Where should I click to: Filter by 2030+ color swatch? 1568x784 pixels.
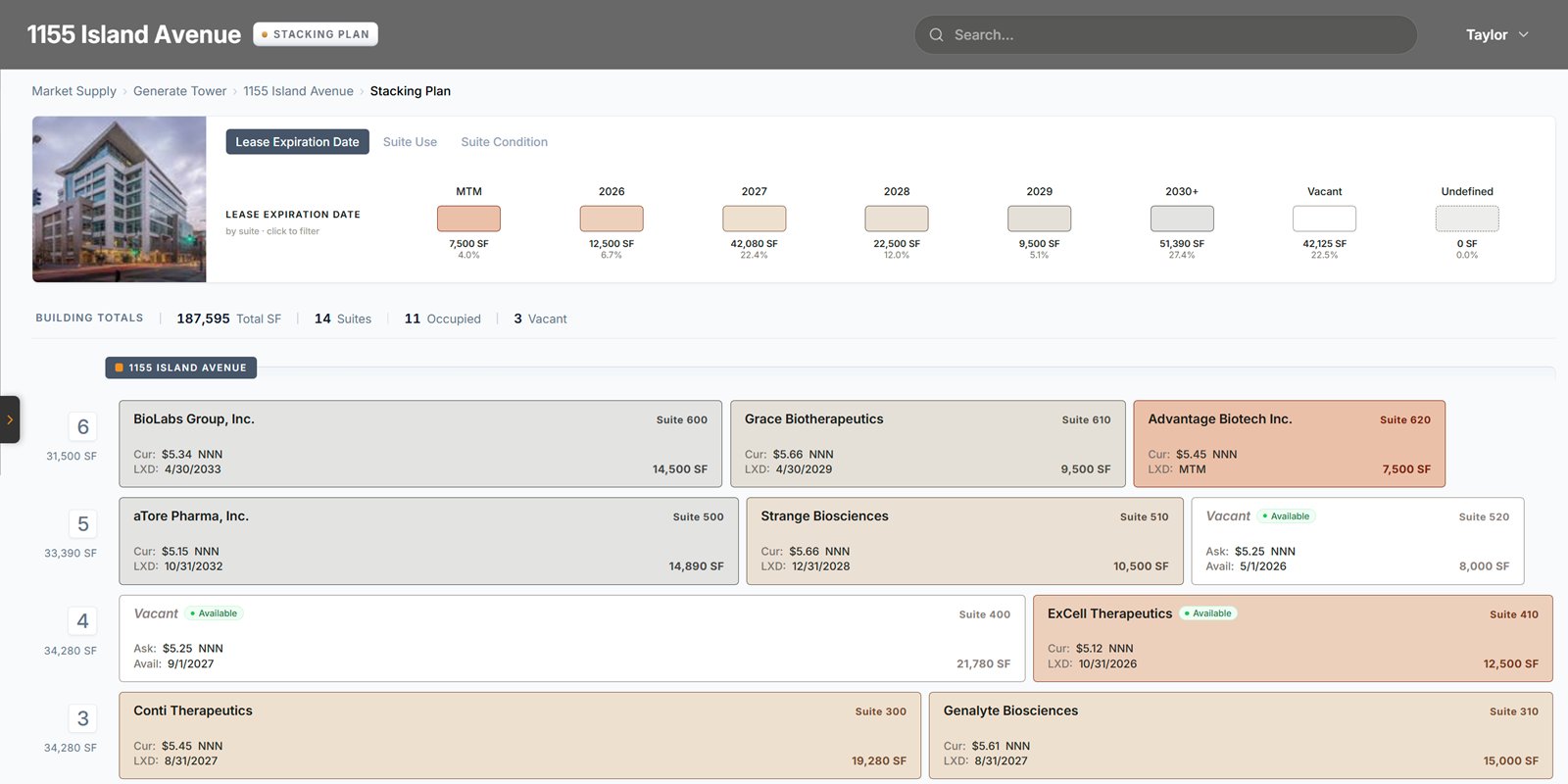tap(1182, 219)
